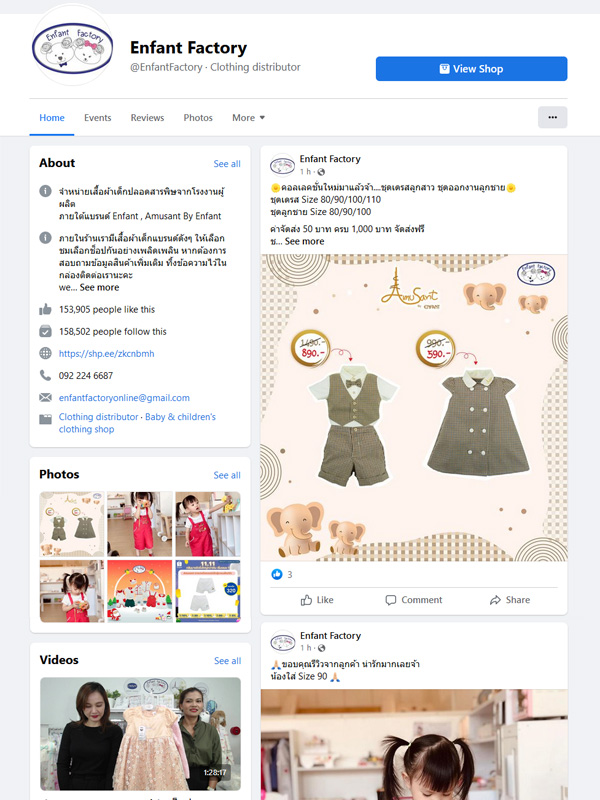Open the Reviews tab
The image size is (600, 800).
pyautogui.click(x=147, y=118)
